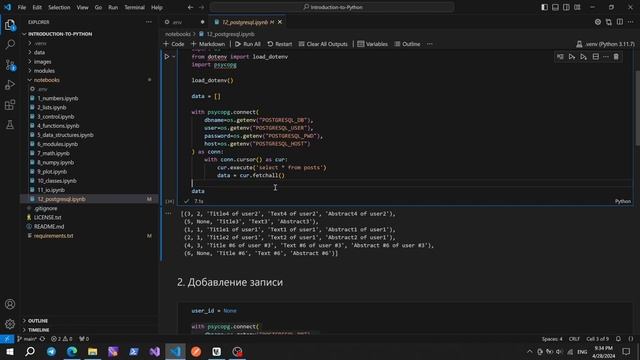The width and height of the screenshot is (640, 360).
Task: Open the Selection menu
Action: point(59,7)
